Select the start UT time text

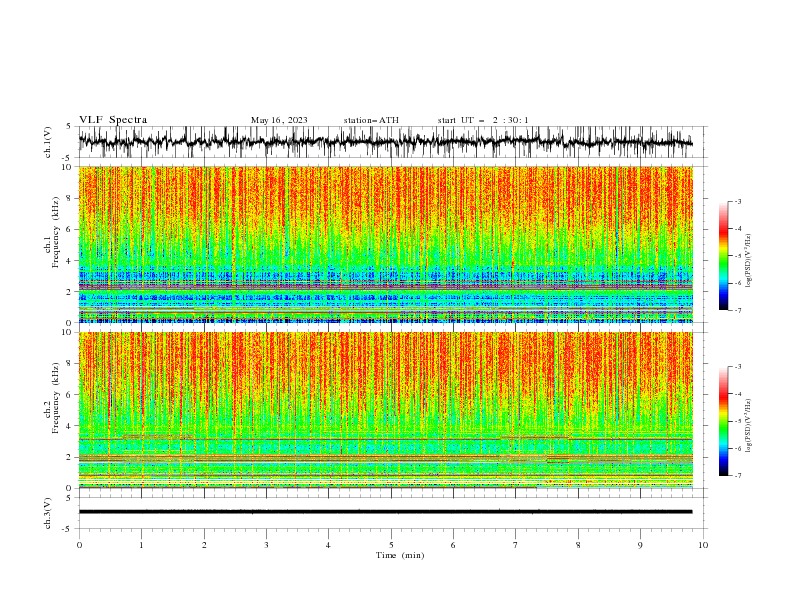click(x=483, y=120)
